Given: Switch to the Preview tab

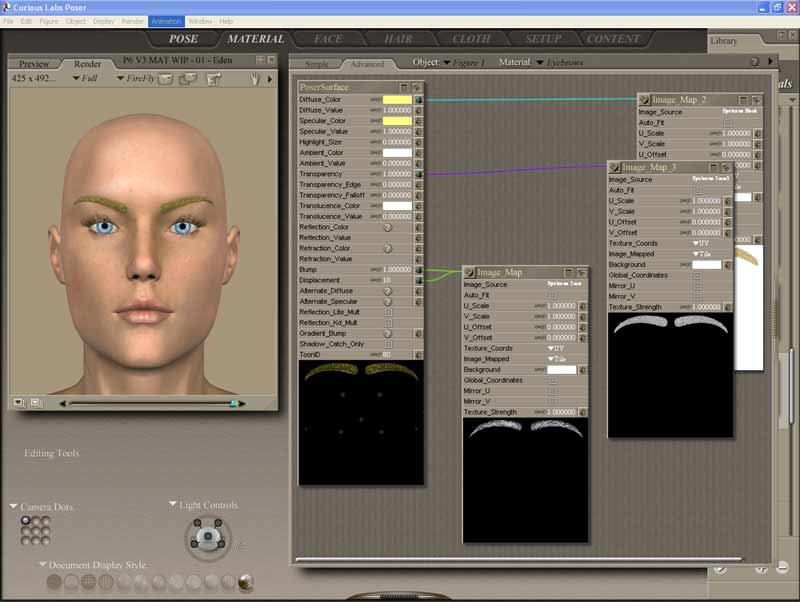Looking at the screenshot, I should point(34,64).
